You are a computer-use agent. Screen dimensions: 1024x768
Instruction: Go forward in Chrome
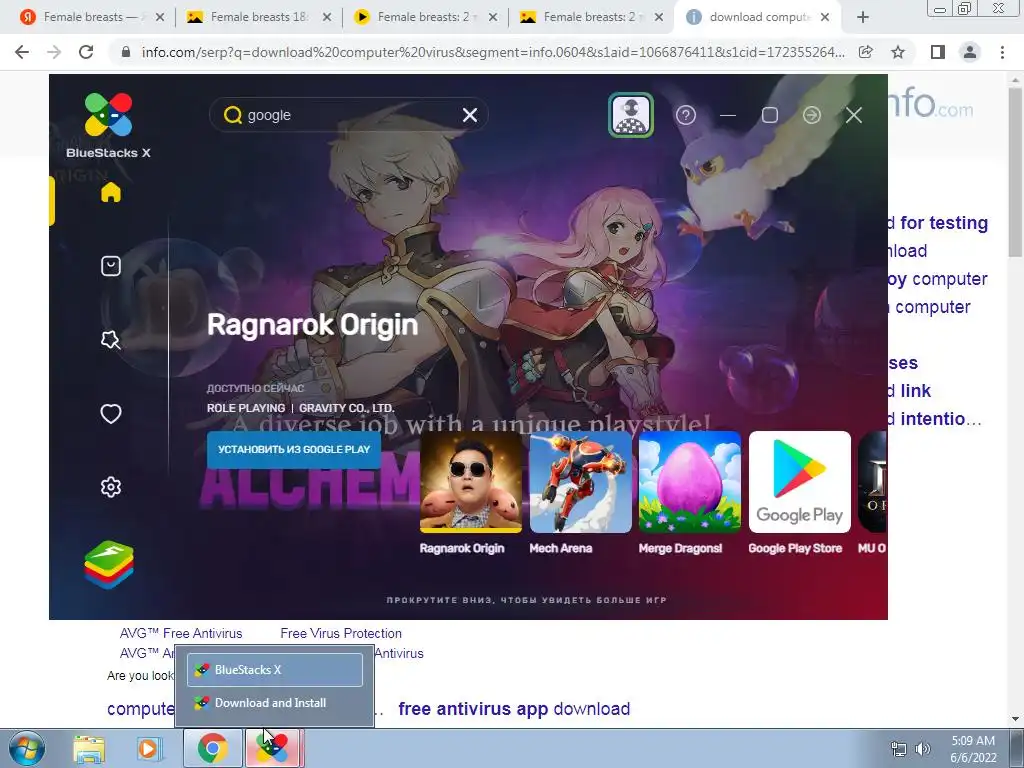point(54,52)
